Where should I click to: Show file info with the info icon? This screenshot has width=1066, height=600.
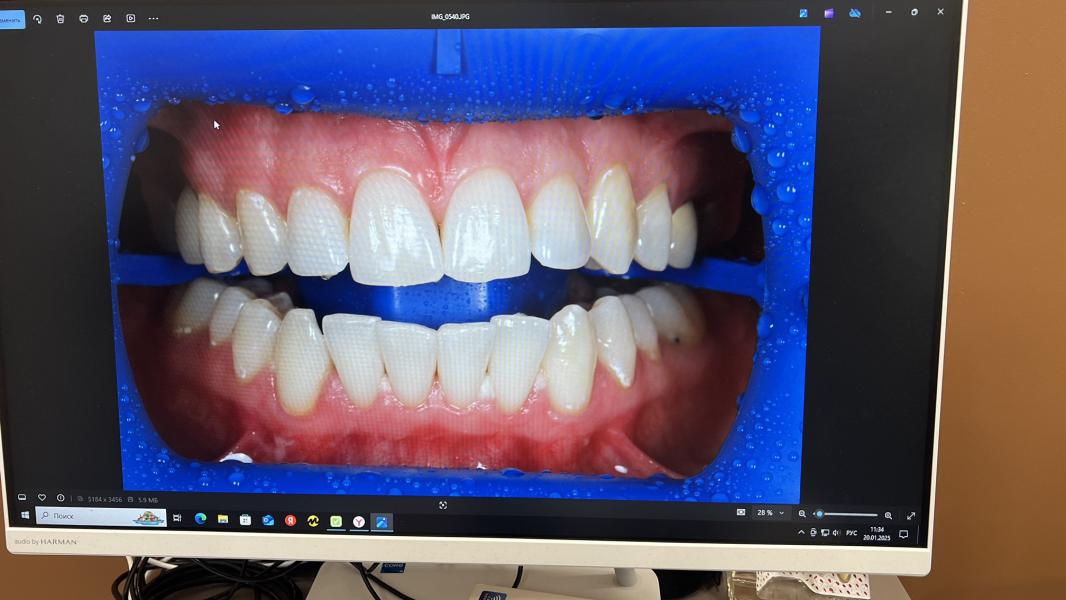(61, 497)
